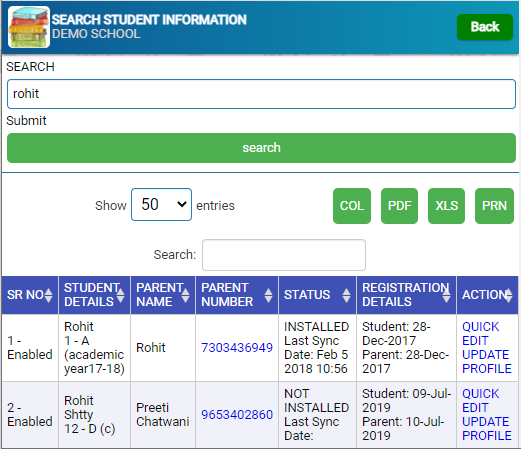Export table as PDF
The width and height of the screenshot is (521, 449).
click(x=399, y=206)
